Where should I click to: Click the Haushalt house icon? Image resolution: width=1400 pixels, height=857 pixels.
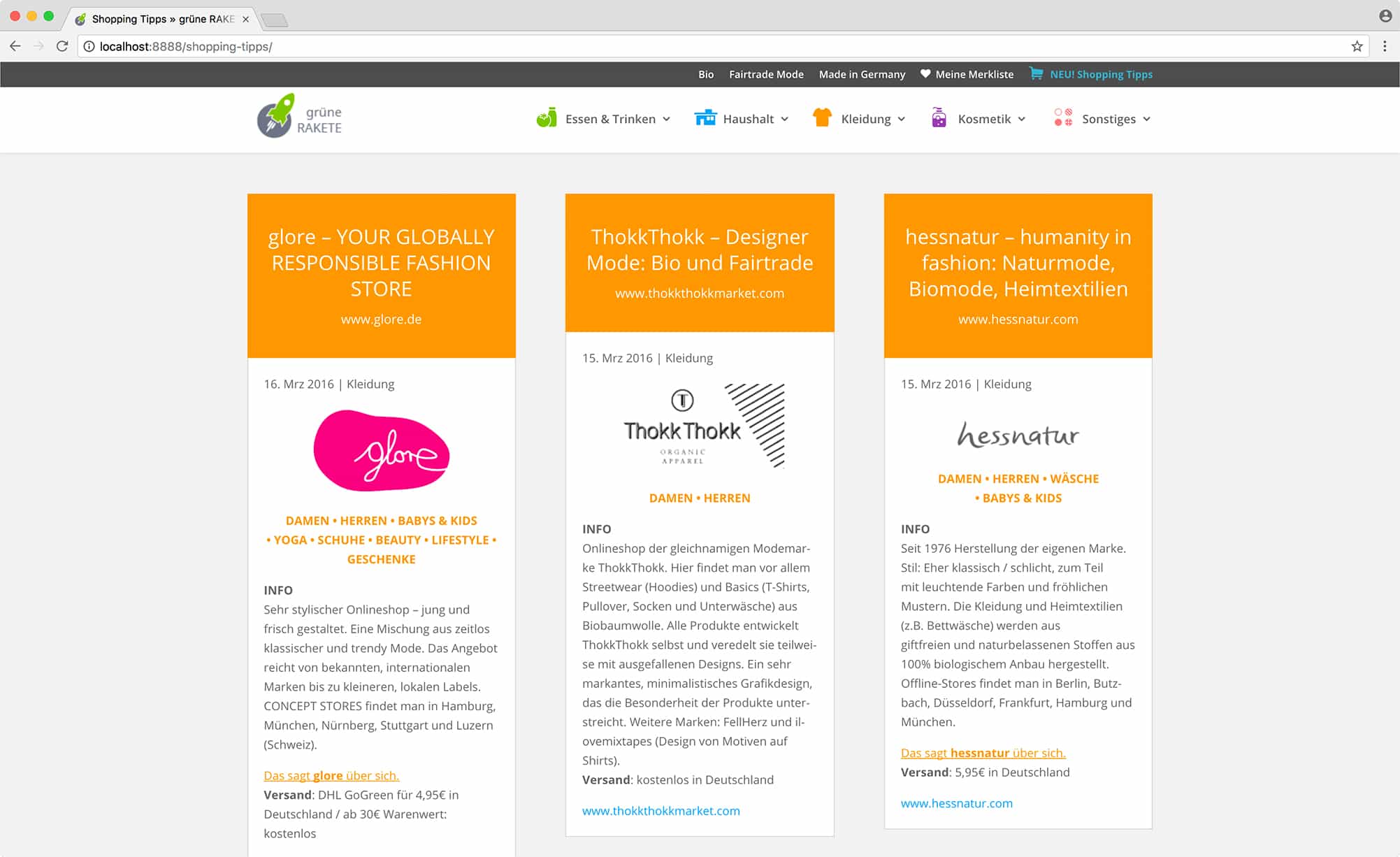click(705, 117)
